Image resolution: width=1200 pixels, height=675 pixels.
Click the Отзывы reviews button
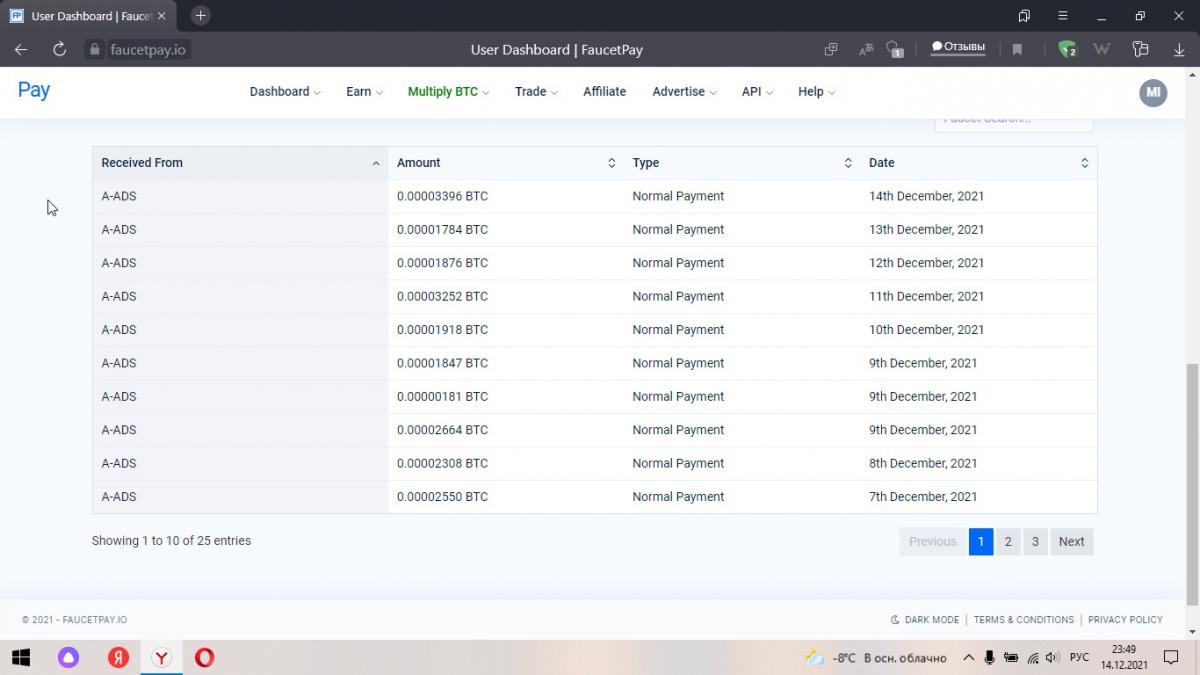coord(958,47)
